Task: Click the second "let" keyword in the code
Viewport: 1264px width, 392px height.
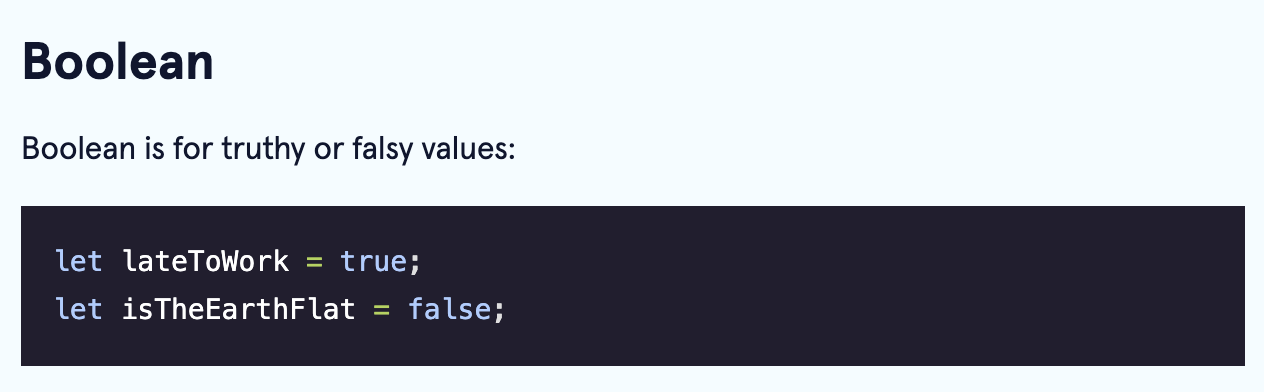Action: pos(79,309)
